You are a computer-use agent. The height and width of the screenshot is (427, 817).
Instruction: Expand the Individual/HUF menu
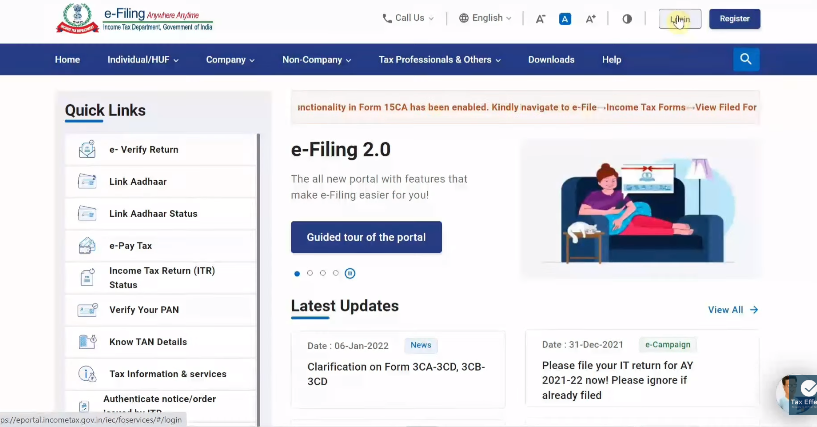point(143,60)
